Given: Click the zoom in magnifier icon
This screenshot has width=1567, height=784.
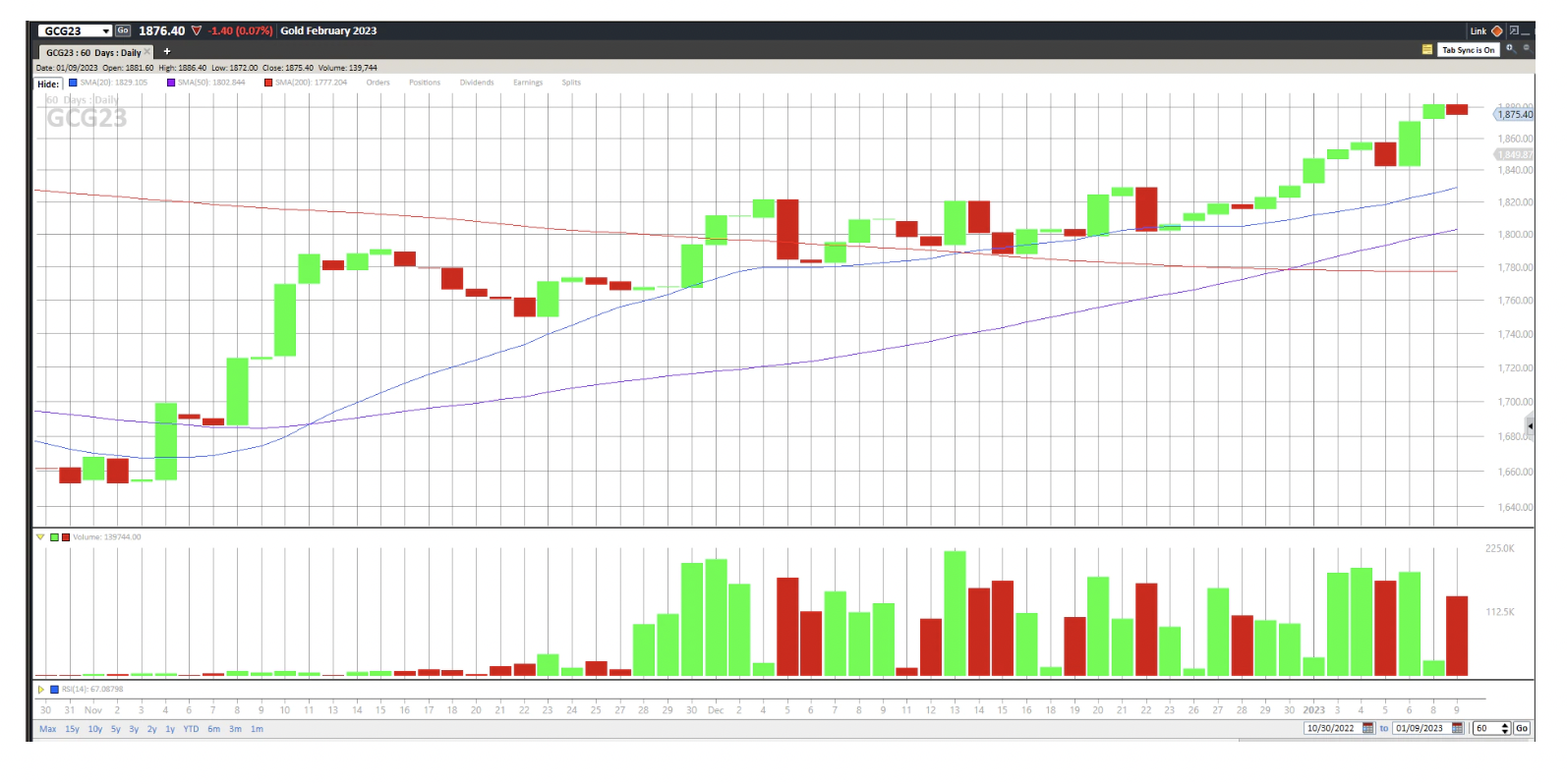Looking at the screenshot, I should [1510, 48].
